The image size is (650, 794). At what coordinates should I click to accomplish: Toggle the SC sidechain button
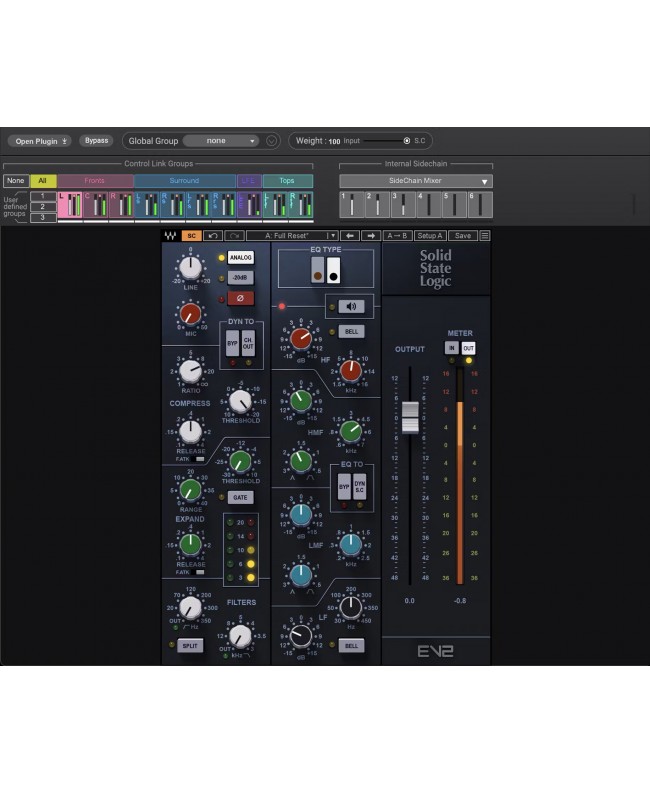click(191, 236)
